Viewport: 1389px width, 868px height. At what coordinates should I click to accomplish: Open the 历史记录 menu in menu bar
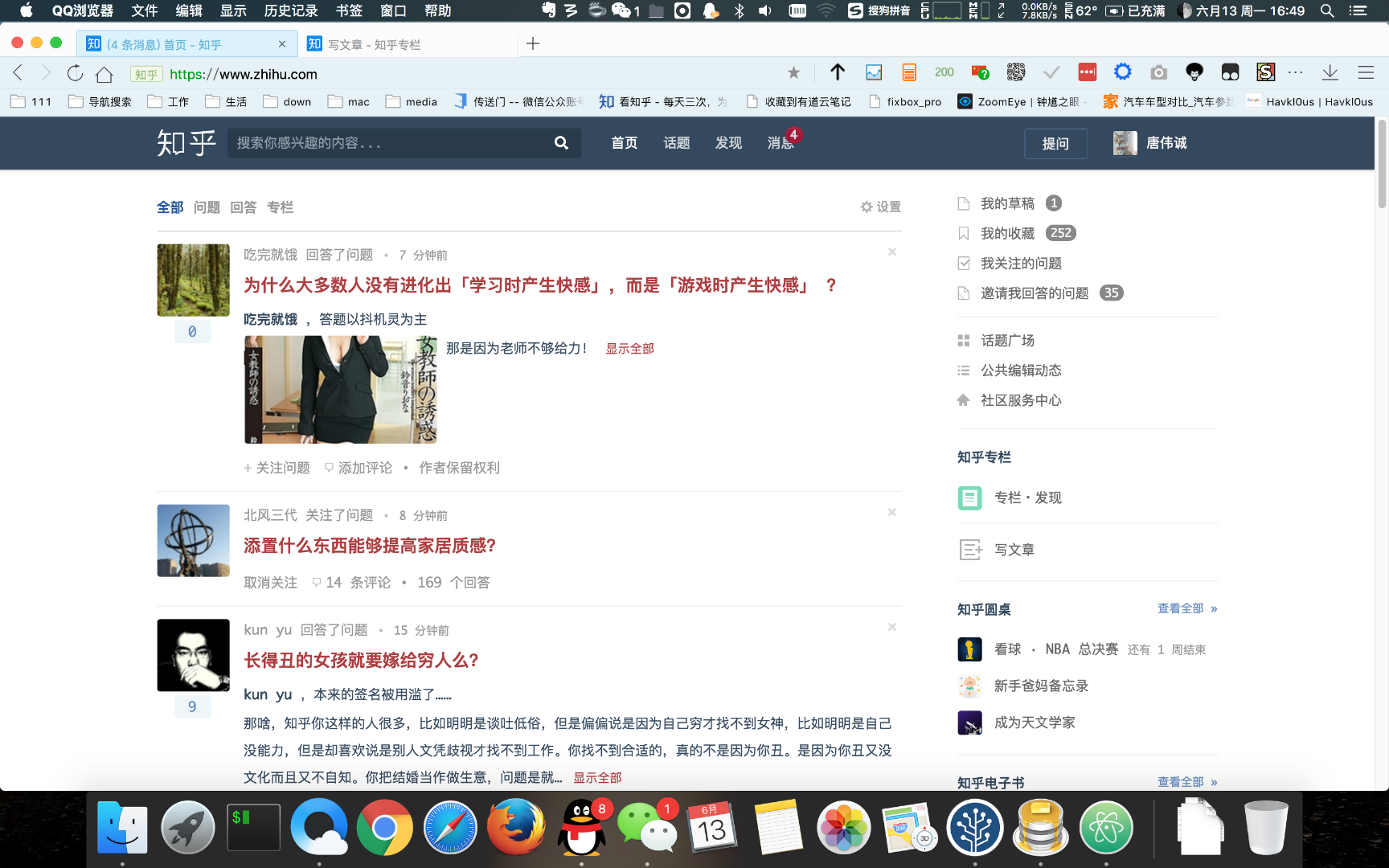[x=291, y=10]
